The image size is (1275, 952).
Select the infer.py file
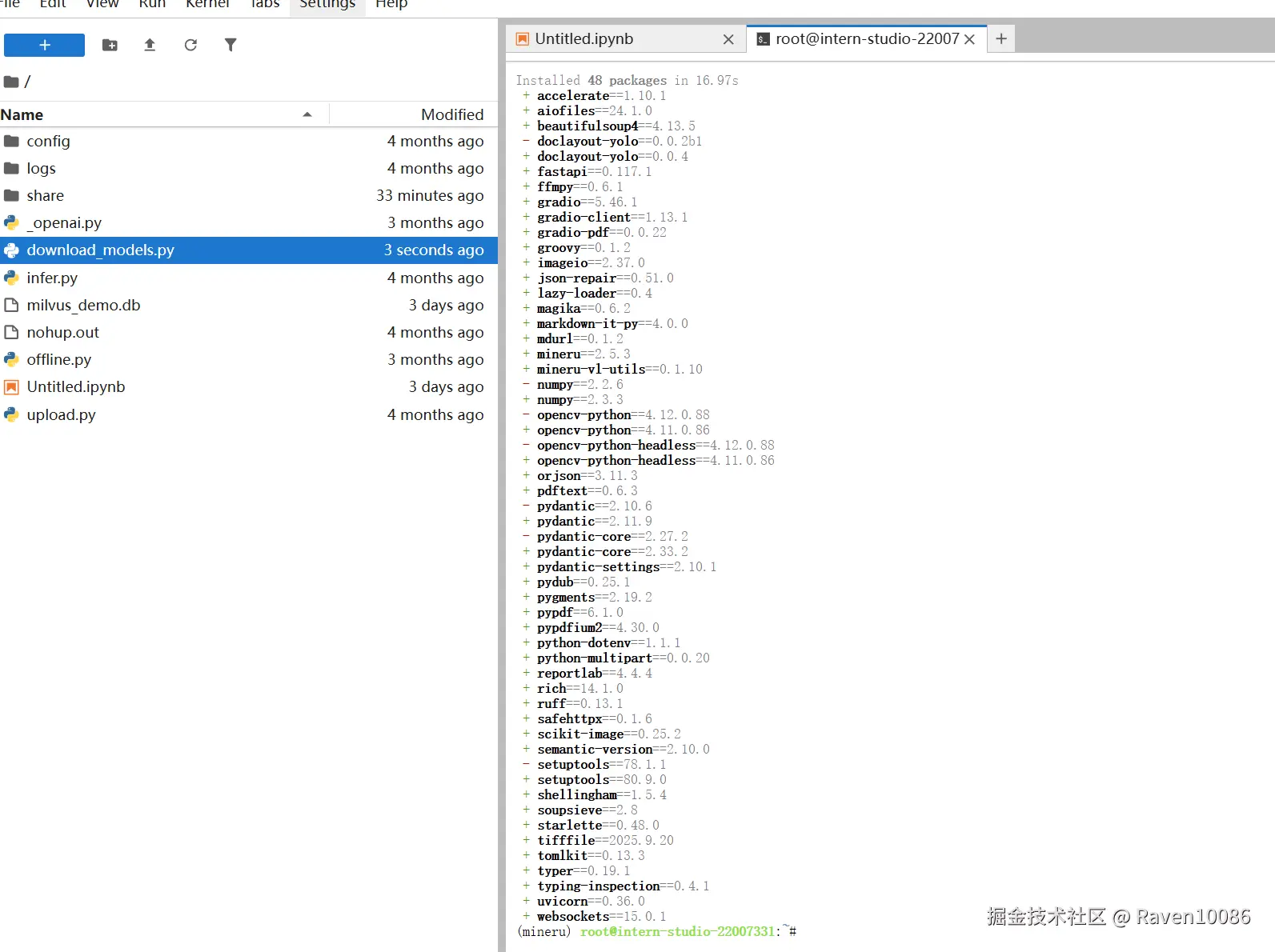249,278
